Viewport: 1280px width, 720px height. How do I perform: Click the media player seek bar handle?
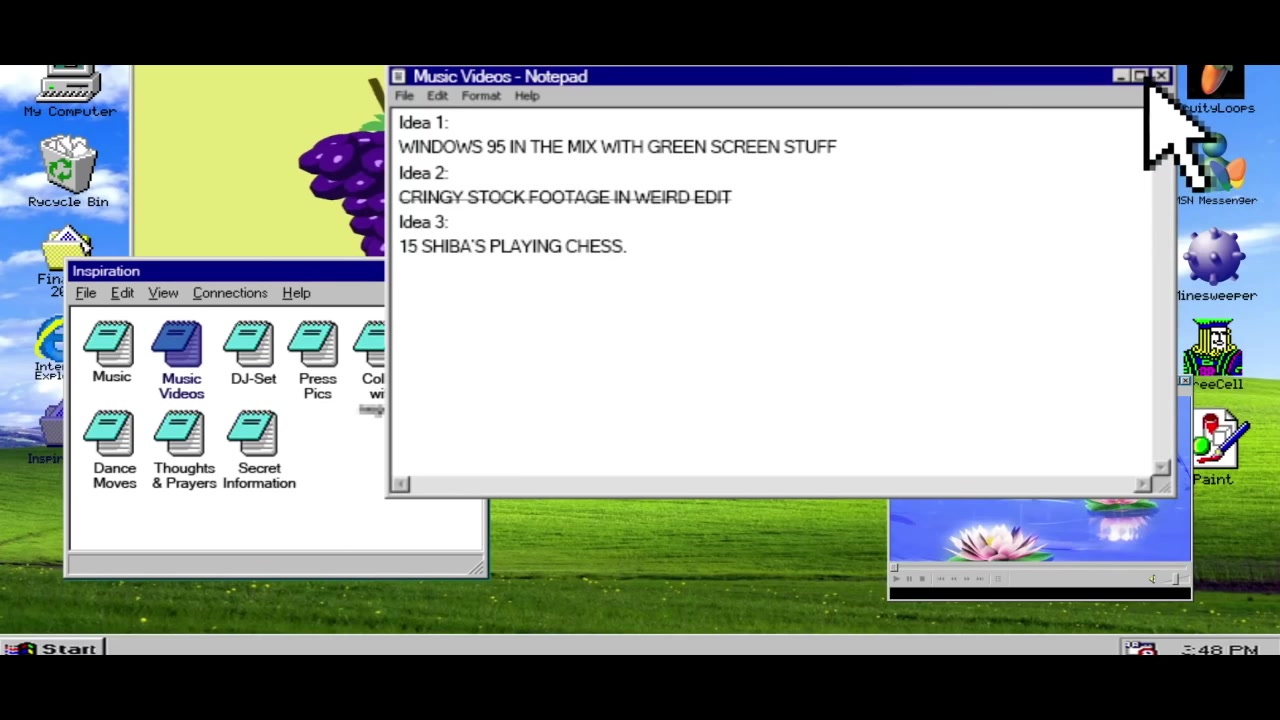click(894, 567)
